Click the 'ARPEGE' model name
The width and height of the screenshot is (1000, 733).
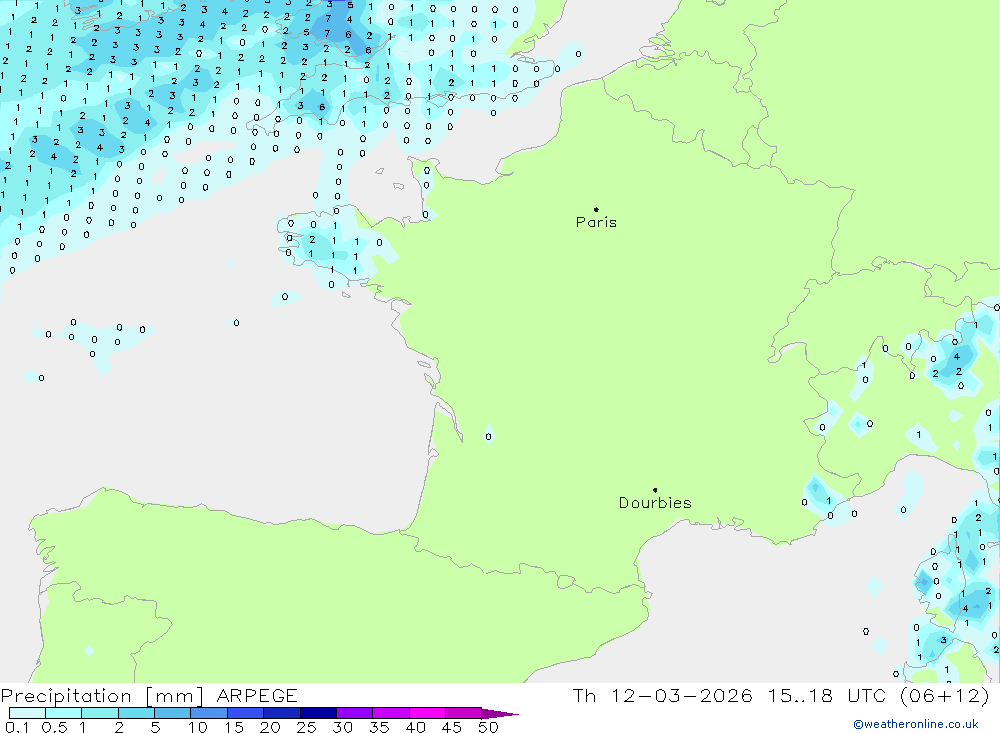click(257, 696)
